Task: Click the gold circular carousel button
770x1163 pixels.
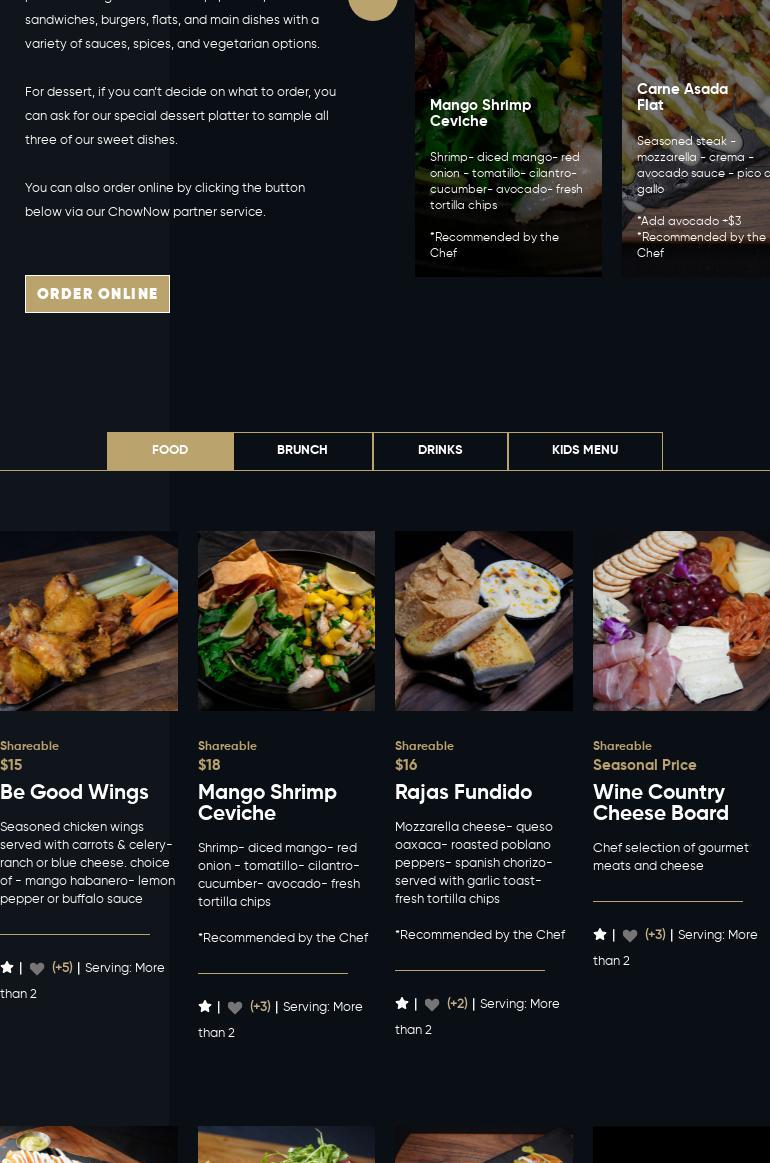Action: 372,6
